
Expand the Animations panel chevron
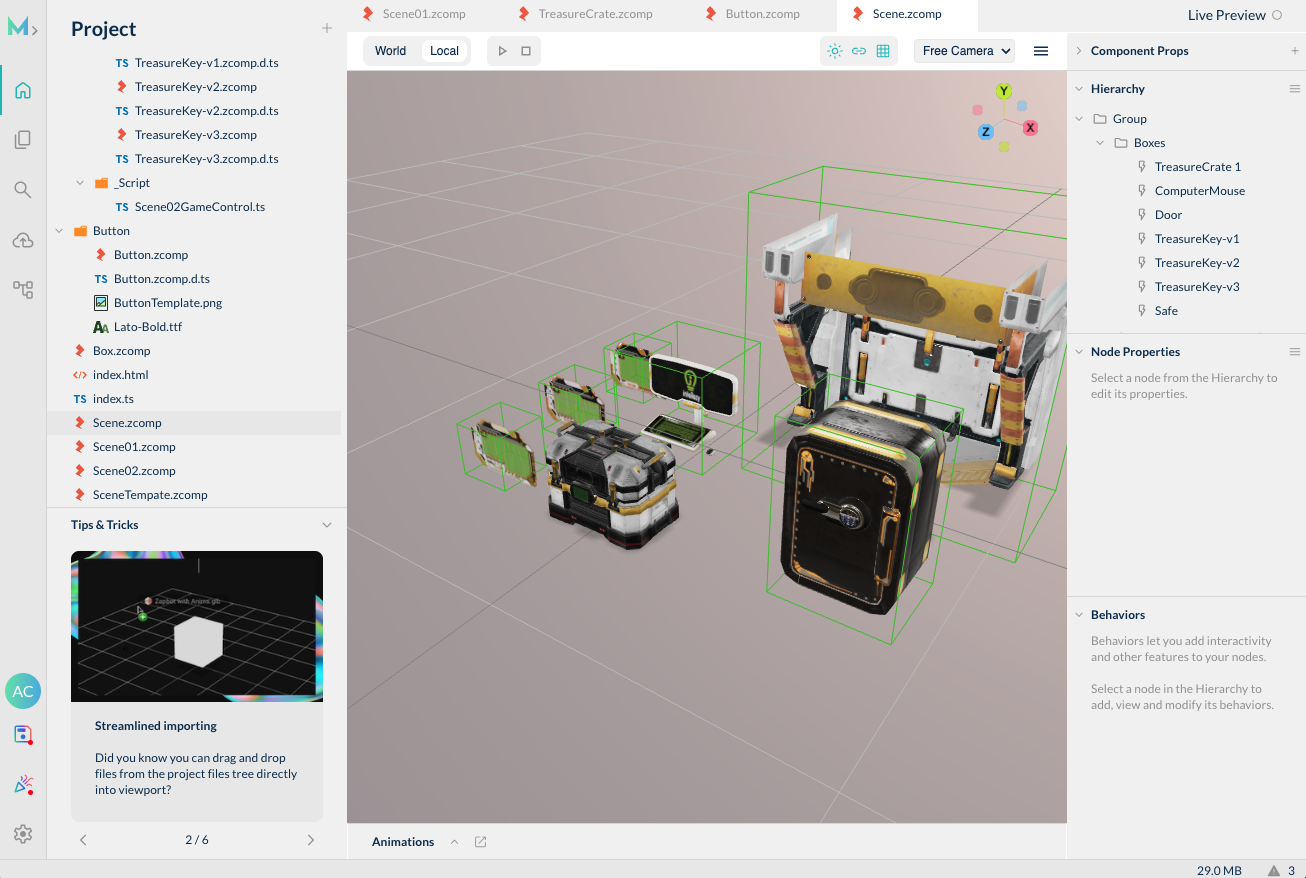[454, 842]
